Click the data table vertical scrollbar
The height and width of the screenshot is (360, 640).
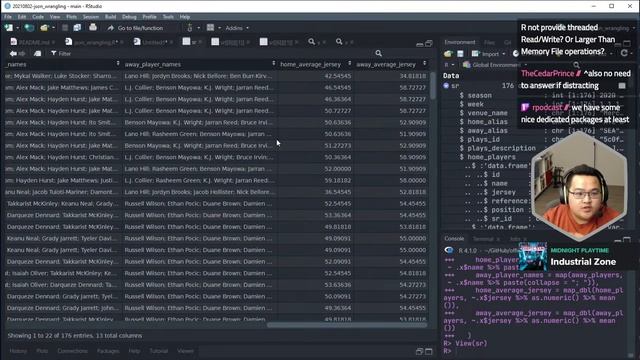point(433,87)
